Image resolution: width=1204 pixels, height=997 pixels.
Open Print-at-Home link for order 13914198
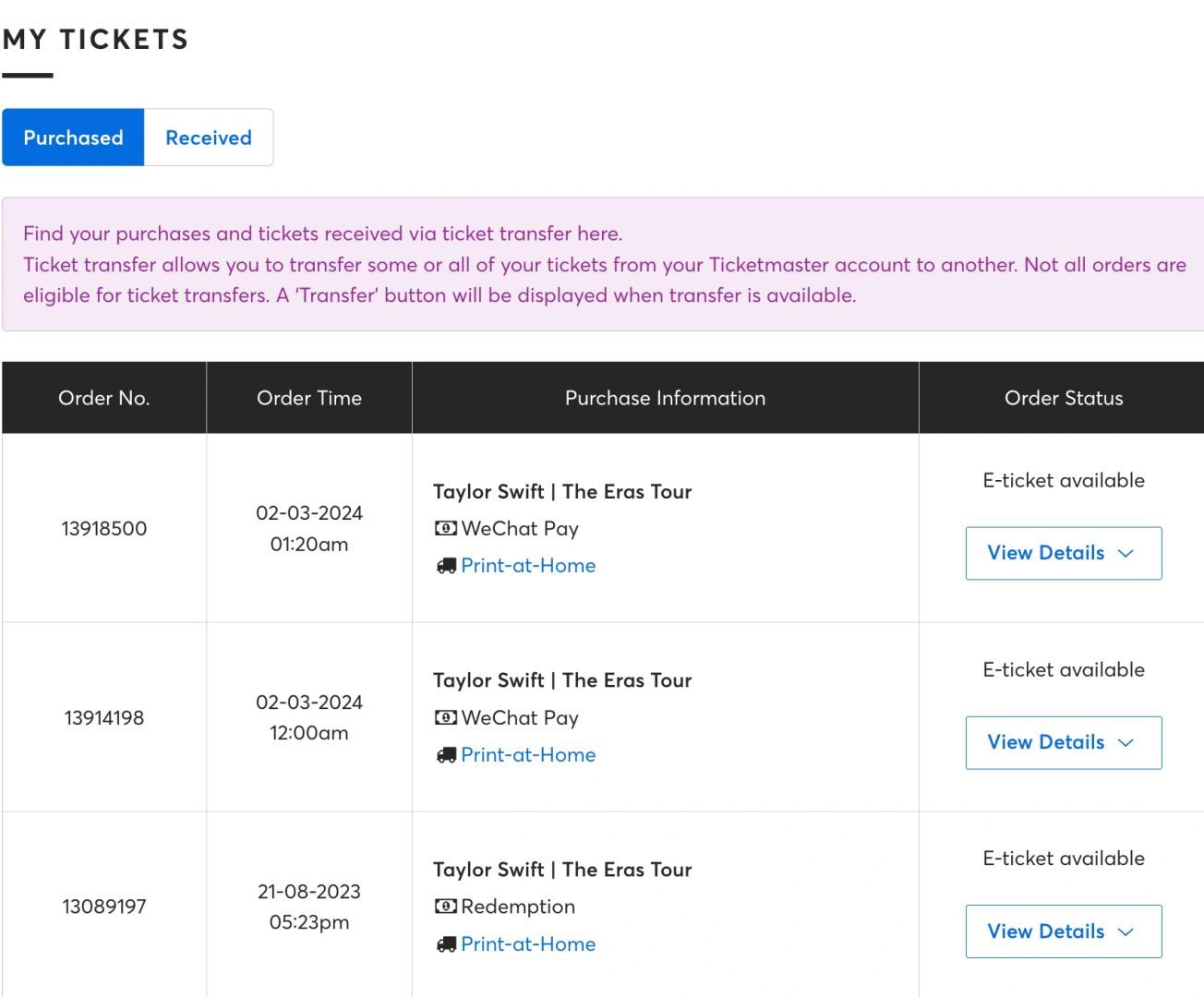[528, 755]
